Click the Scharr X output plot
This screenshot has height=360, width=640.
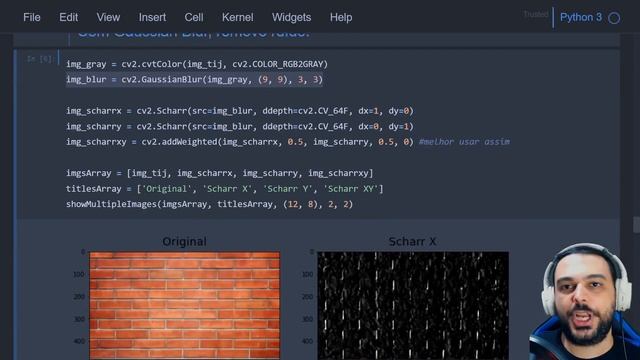(x=413, y=306)
